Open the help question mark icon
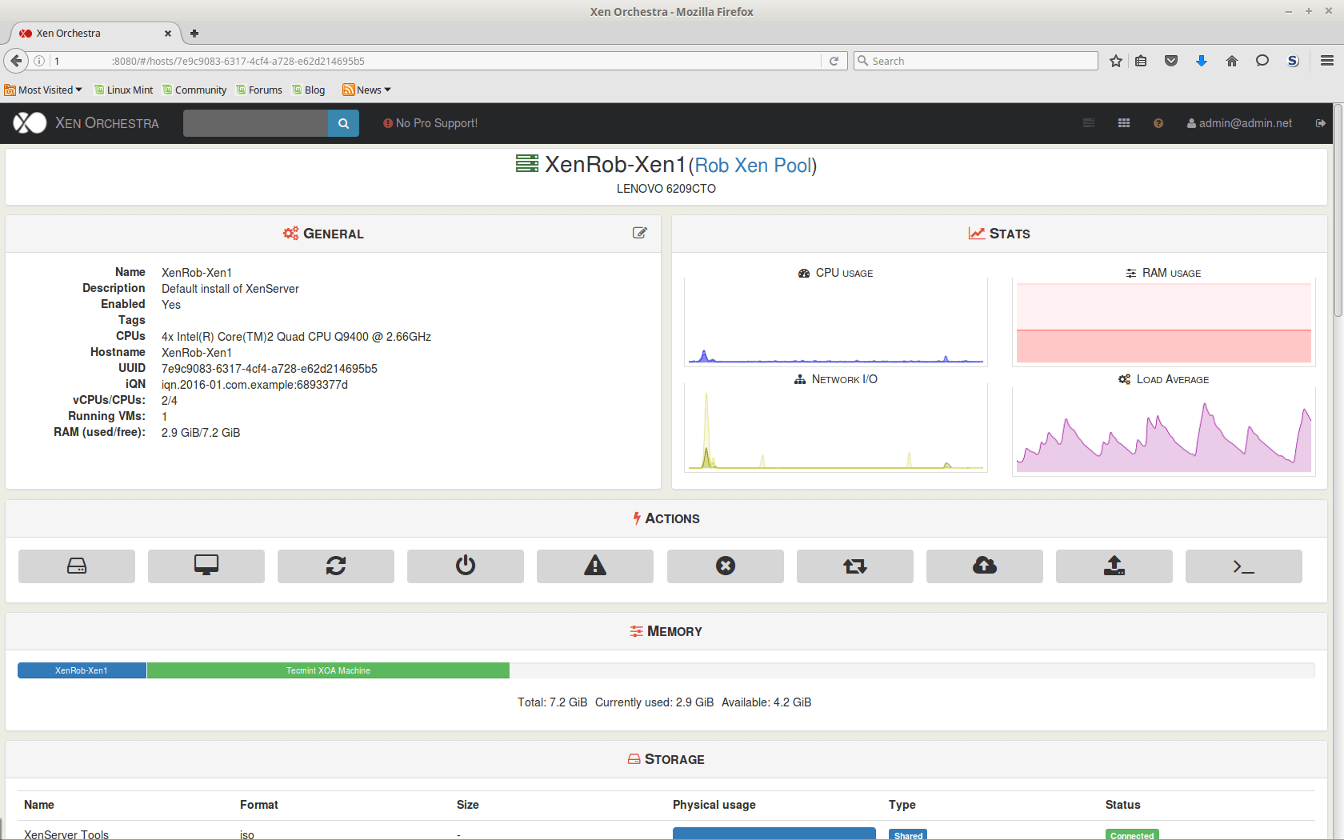Screen dimensions: 1344x840 pyautogui.click(x=1158, y=123)
